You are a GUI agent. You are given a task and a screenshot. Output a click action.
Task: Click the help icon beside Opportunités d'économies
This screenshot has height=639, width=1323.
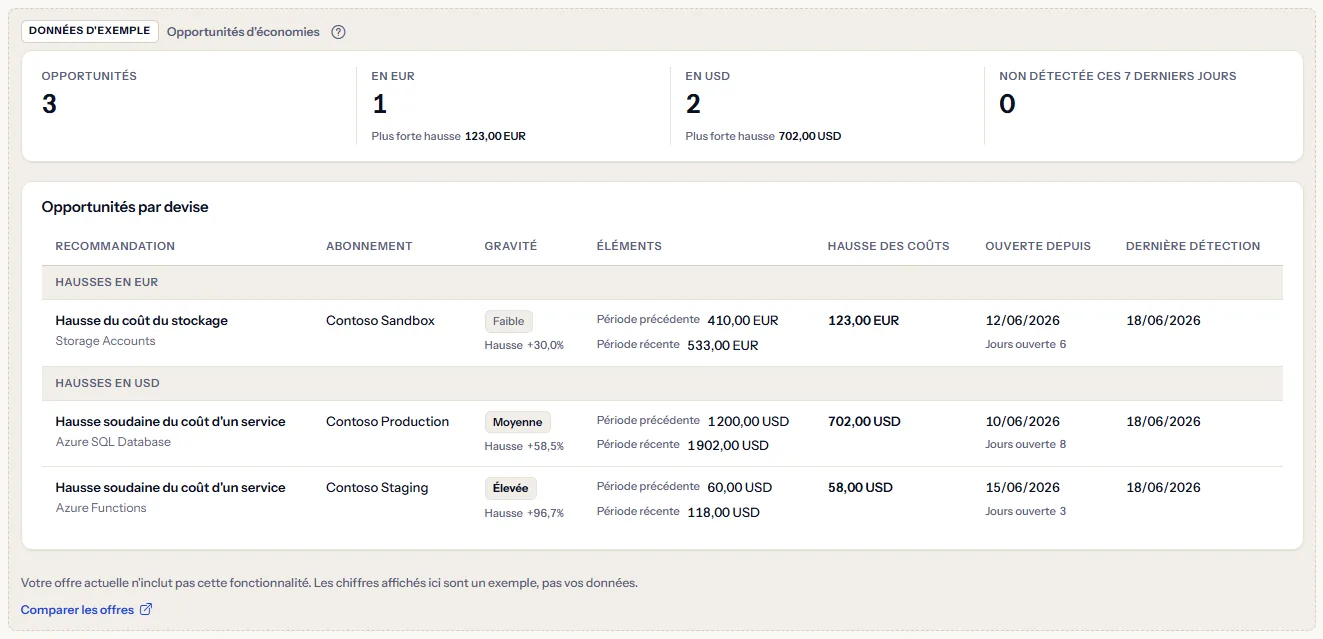(x=338, y=32)
